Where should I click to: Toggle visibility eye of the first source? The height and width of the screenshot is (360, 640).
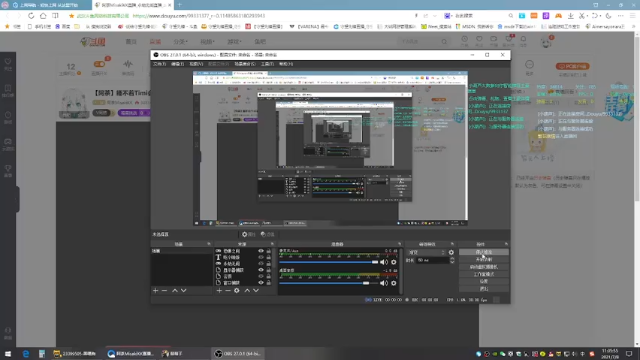point(261,251)
